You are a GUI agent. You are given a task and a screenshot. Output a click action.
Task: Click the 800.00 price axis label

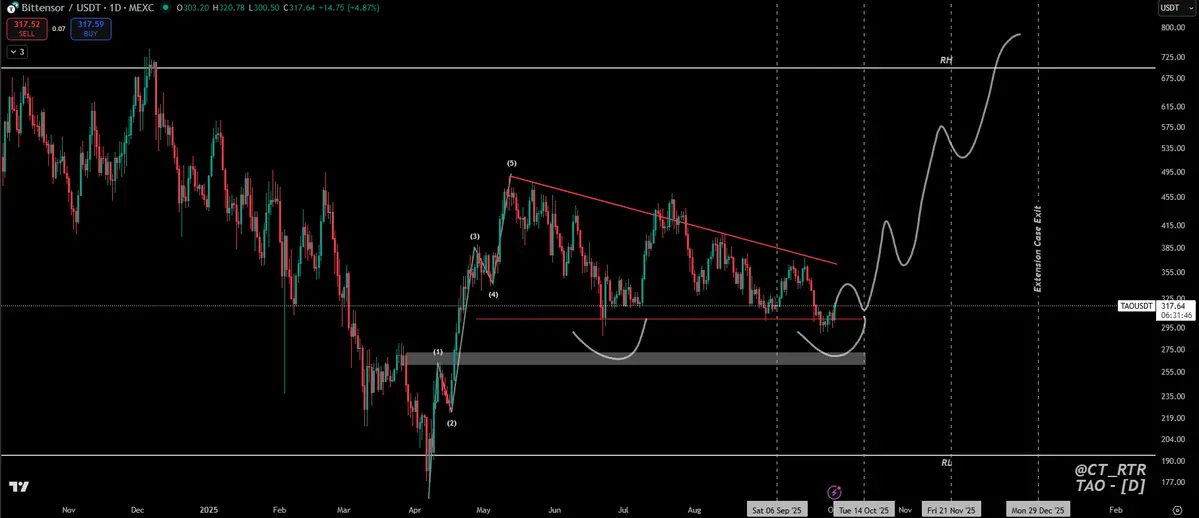point(1171,28)
